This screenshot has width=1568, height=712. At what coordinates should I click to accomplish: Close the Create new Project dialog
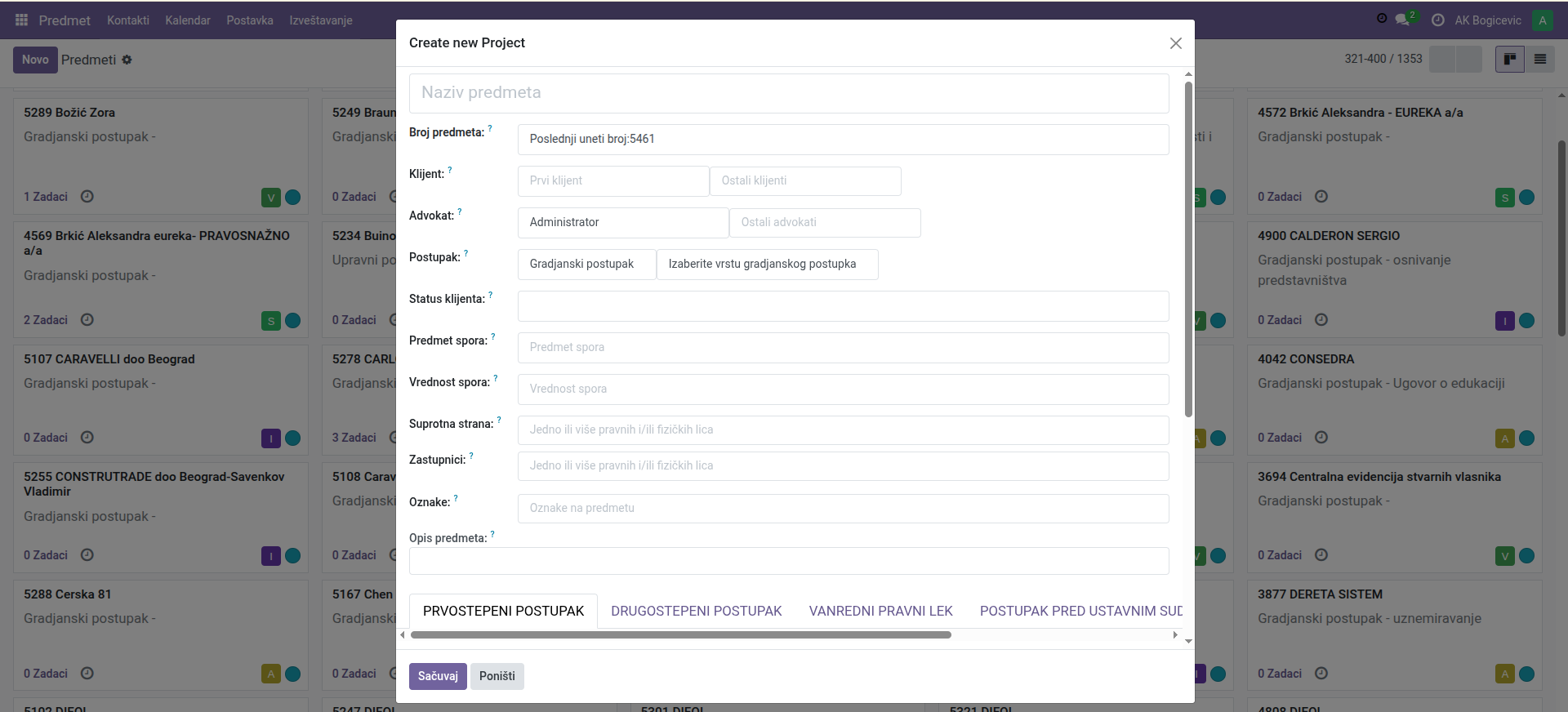click(1175, 43)
